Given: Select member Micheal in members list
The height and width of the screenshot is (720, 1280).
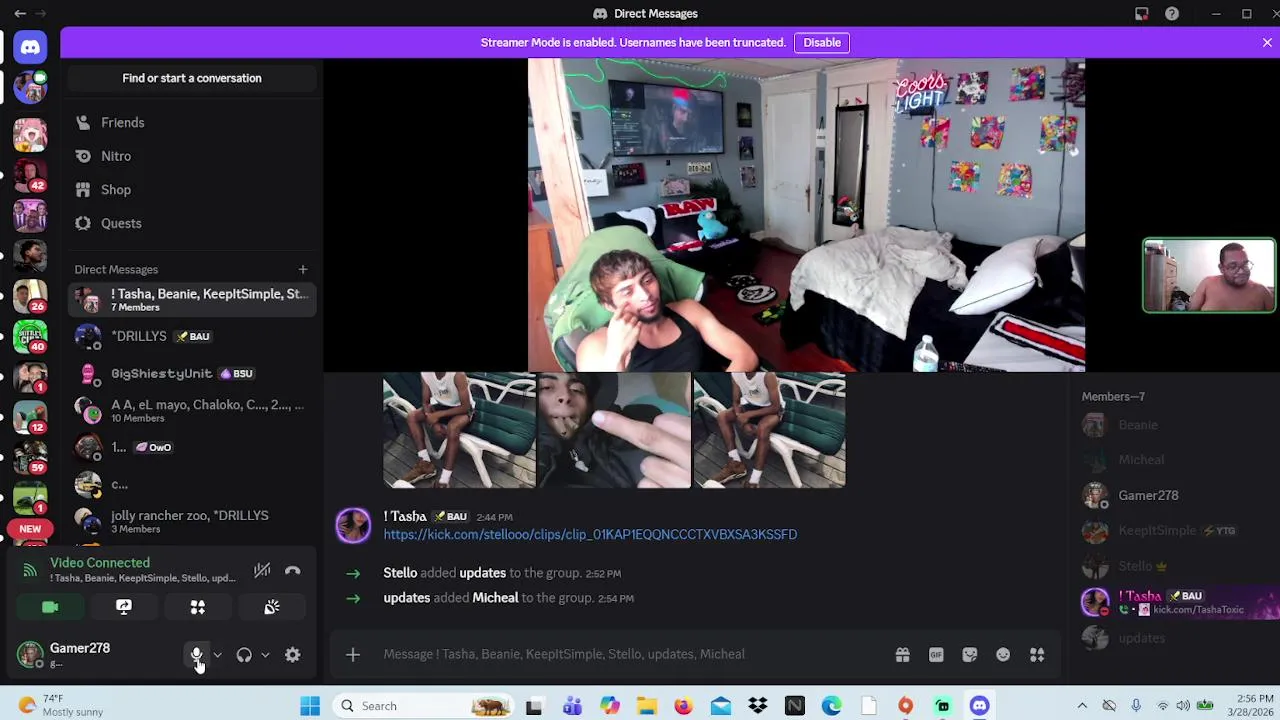Looking at the screenshot, I should click(x=1176, y=460).
